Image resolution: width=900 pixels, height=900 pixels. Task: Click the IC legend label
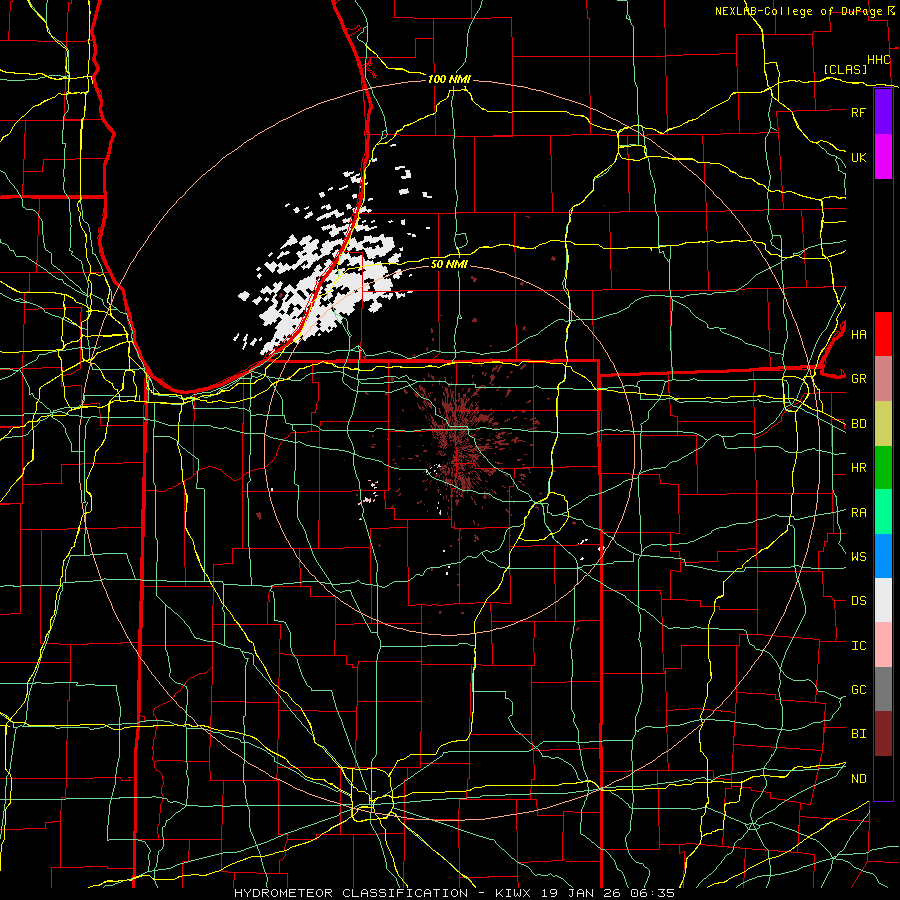click(859, 646)
